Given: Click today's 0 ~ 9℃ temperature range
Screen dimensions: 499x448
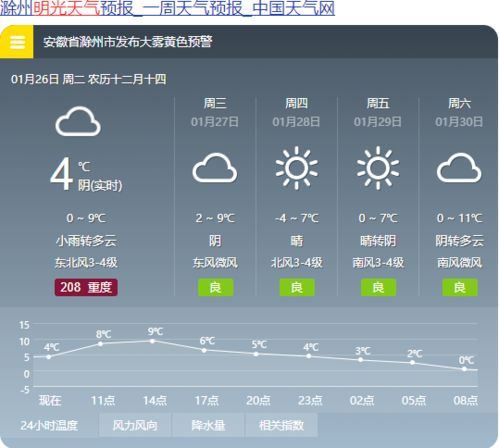Looking at the screenshot, I should click(x=86, y=218).
